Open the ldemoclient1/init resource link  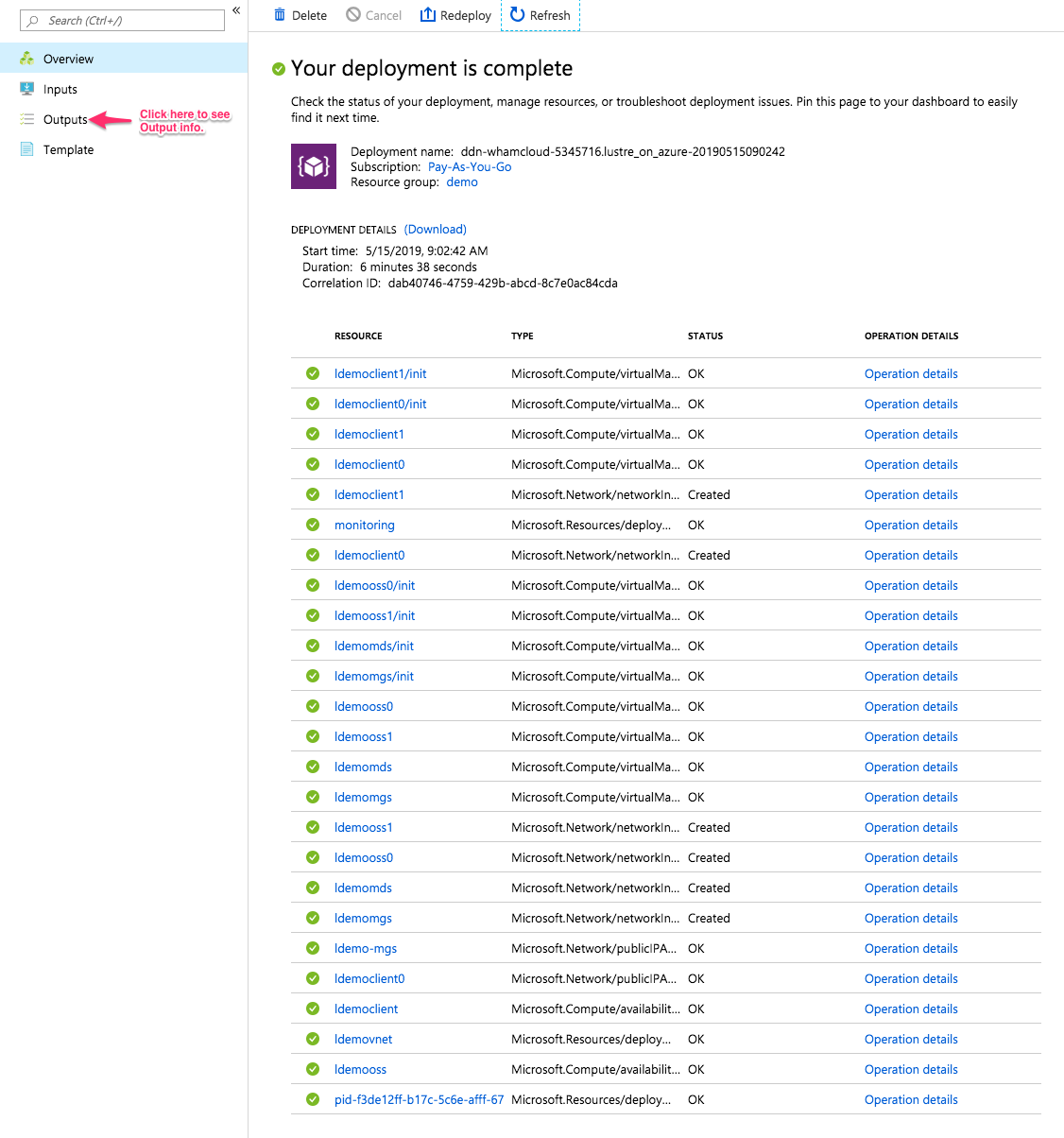point(380,373)
